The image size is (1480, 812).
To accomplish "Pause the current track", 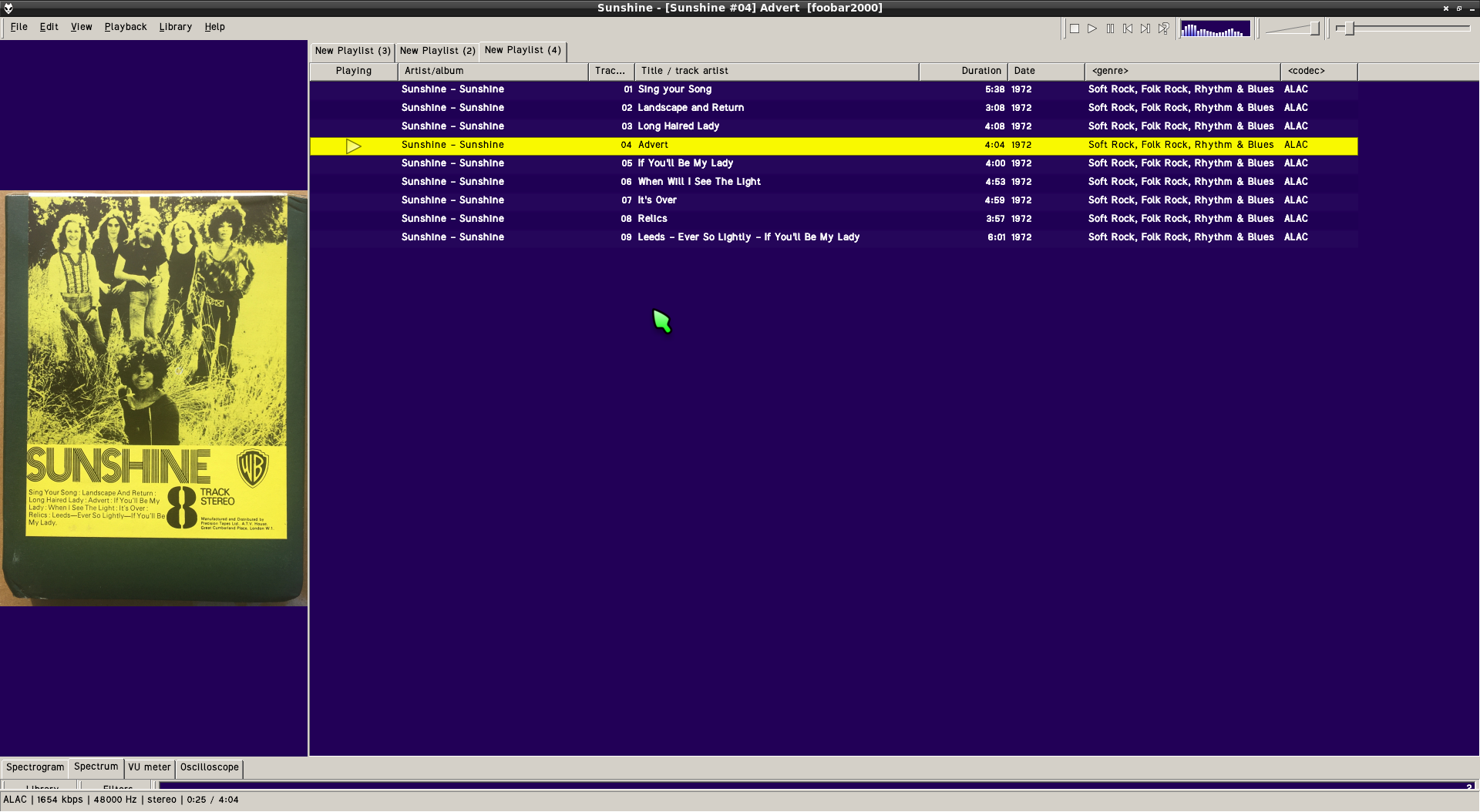I will click(x=1110, y=29).
